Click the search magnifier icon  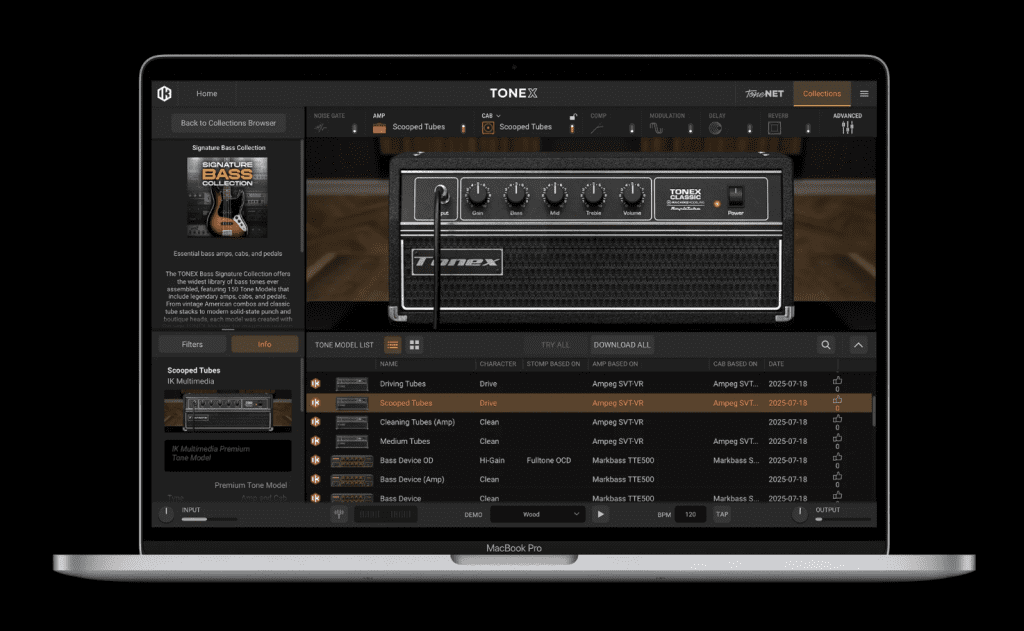[826, 345]
